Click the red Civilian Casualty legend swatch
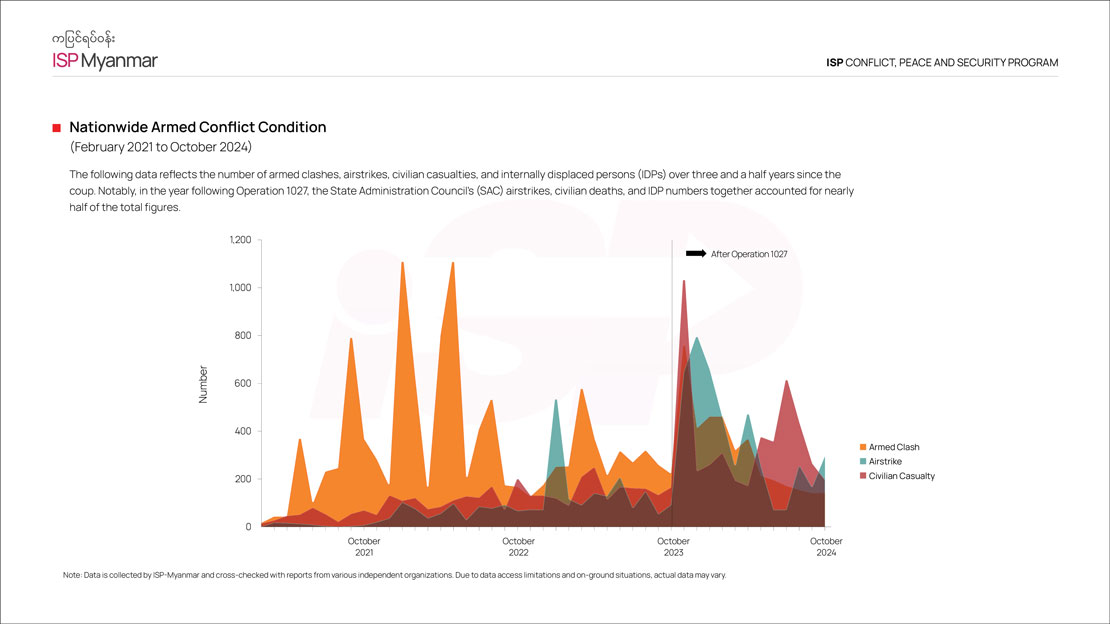This screenshot has width=1110, height=624. coord(863,476)
